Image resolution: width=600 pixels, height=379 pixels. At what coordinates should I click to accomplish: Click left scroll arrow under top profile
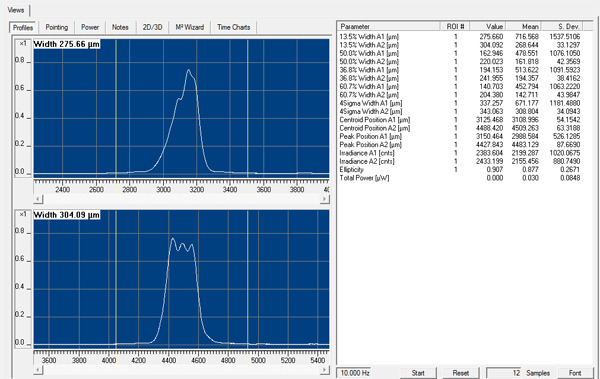click(x=38, y=199)
